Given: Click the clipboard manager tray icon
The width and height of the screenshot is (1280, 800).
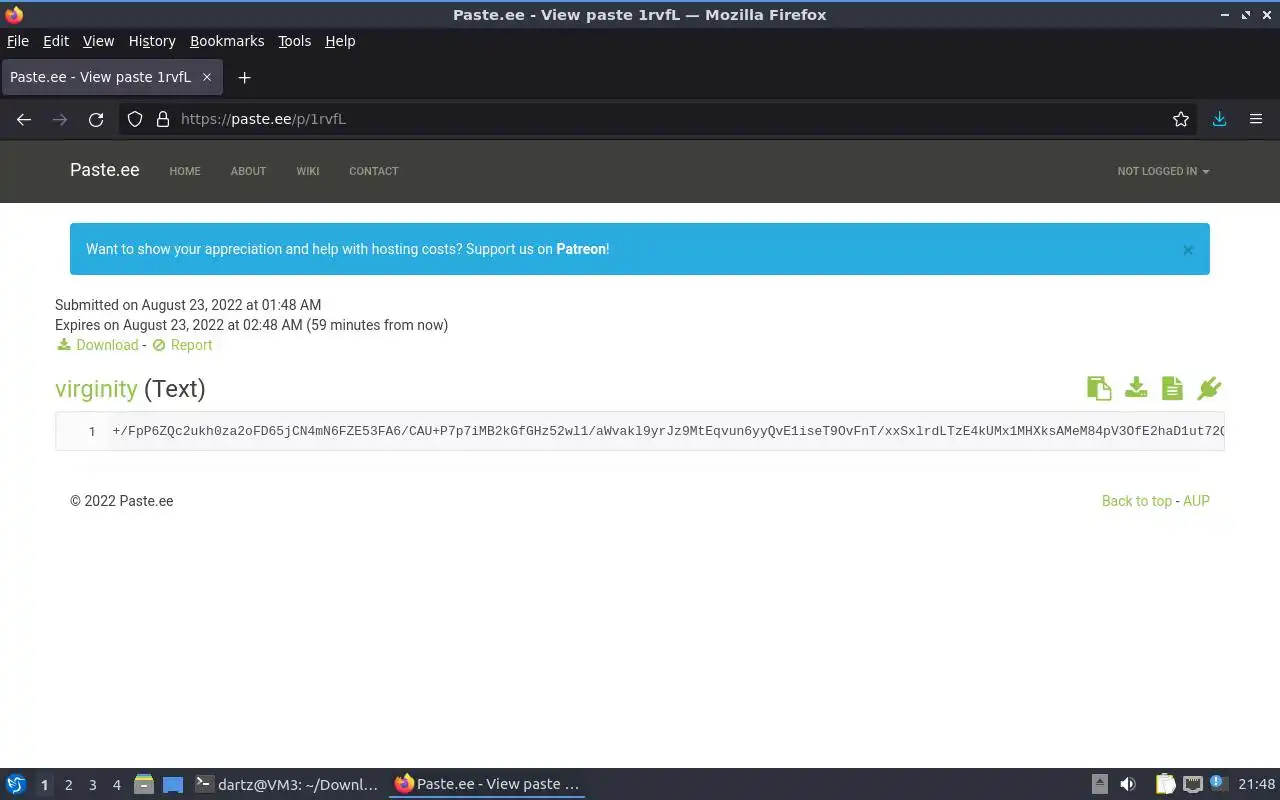Looking at the screenshot, I should [1165, 785].
